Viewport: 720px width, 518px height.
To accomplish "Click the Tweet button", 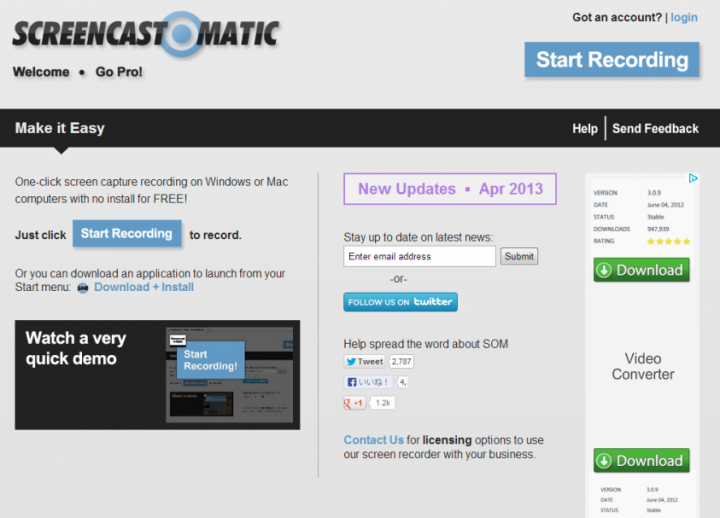I will (365, 362).
